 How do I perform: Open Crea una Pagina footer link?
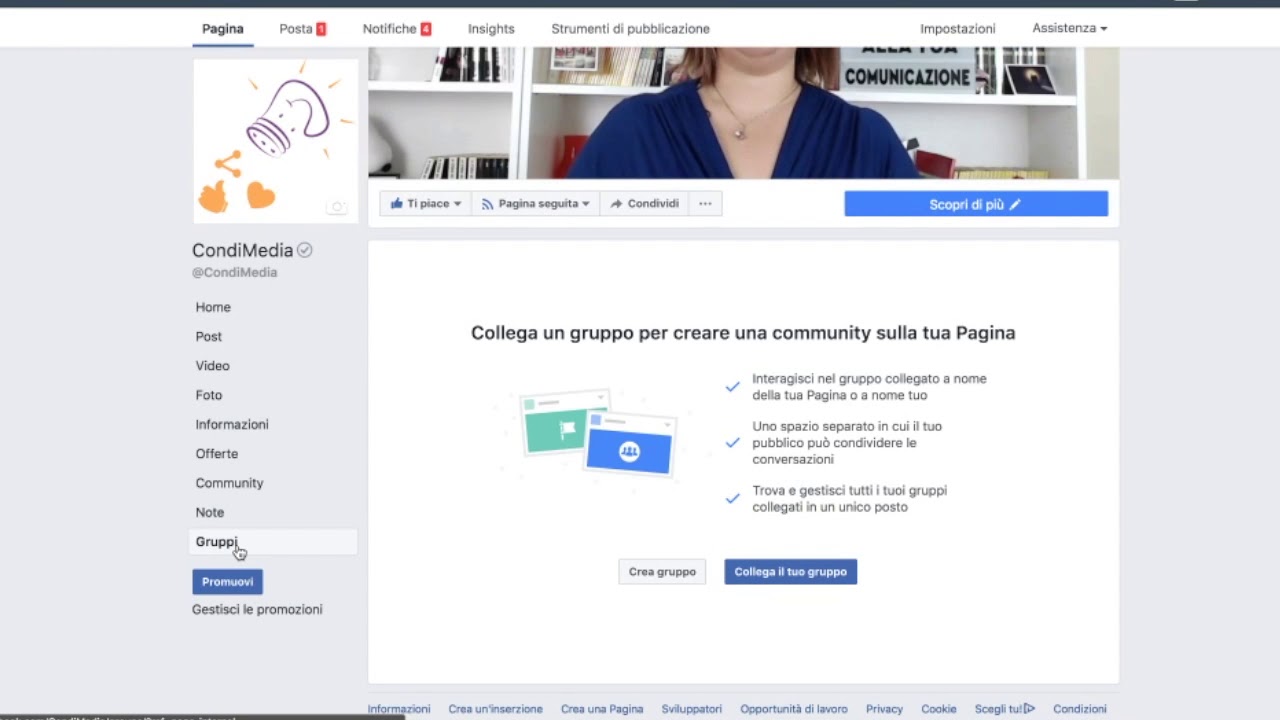(x=602, y=709)
